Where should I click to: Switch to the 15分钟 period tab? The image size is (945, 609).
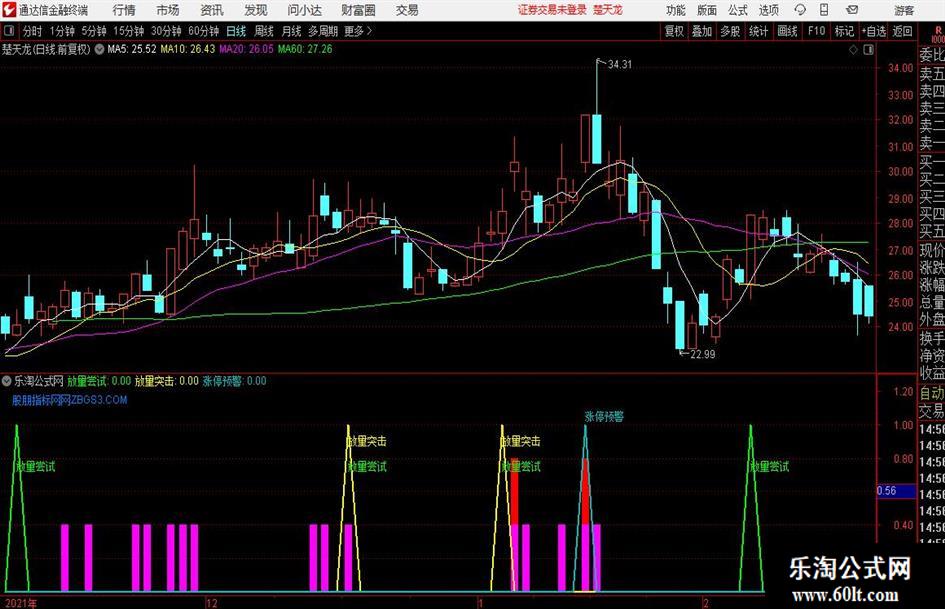tap(129, 31)
